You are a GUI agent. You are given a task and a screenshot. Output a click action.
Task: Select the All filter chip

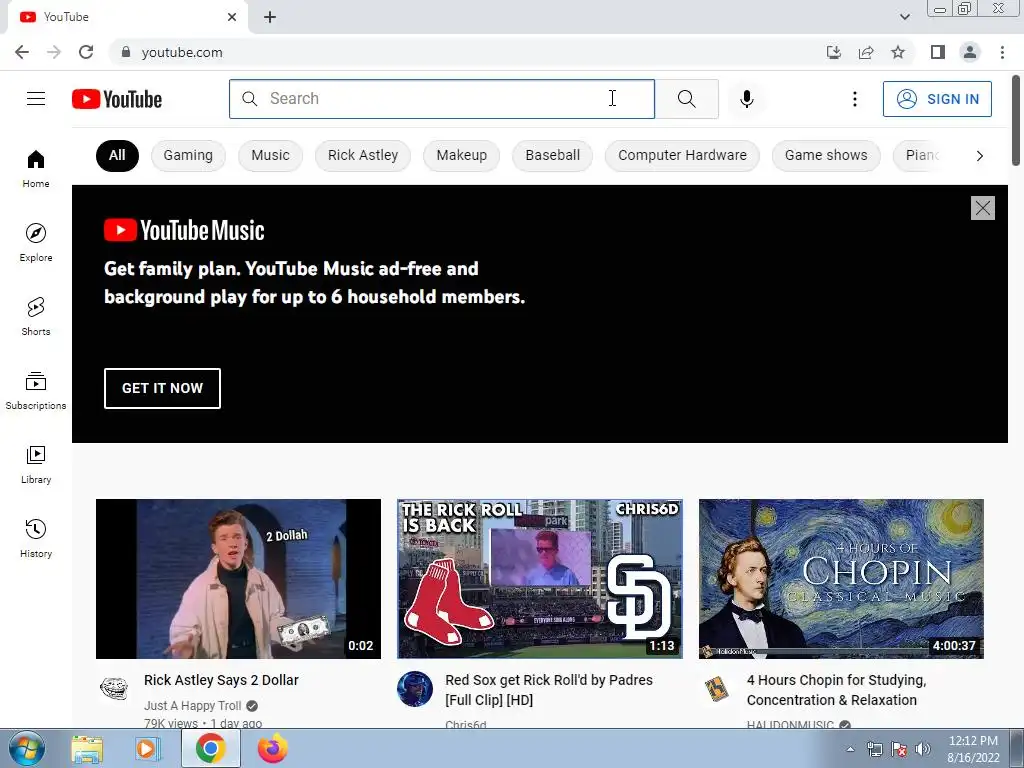pos(117,155)
